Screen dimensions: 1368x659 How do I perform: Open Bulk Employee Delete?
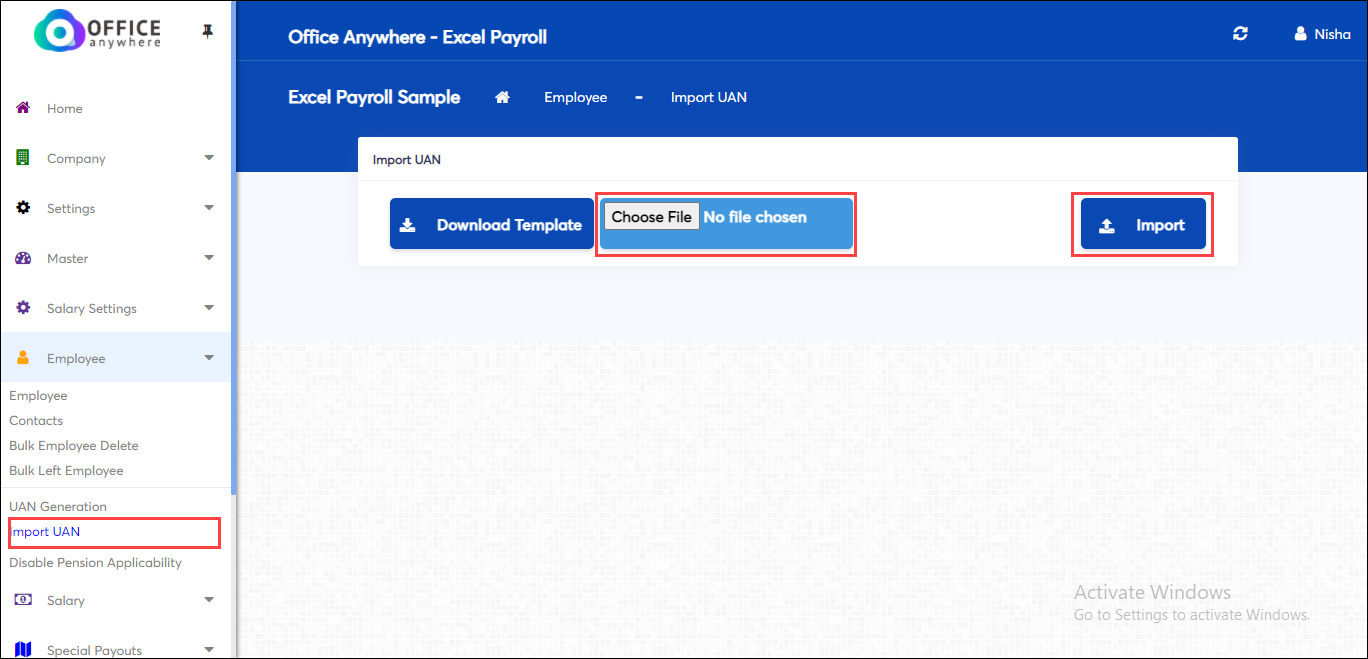coord(74,446)
